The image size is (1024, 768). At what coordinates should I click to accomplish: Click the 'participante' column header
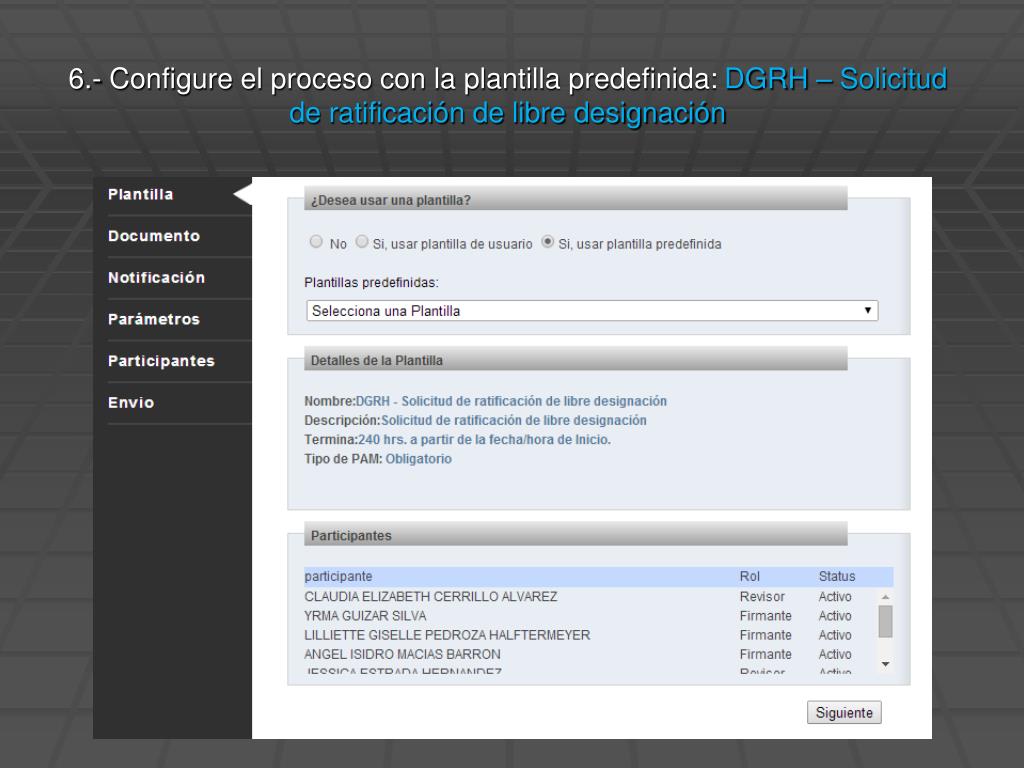338,577
